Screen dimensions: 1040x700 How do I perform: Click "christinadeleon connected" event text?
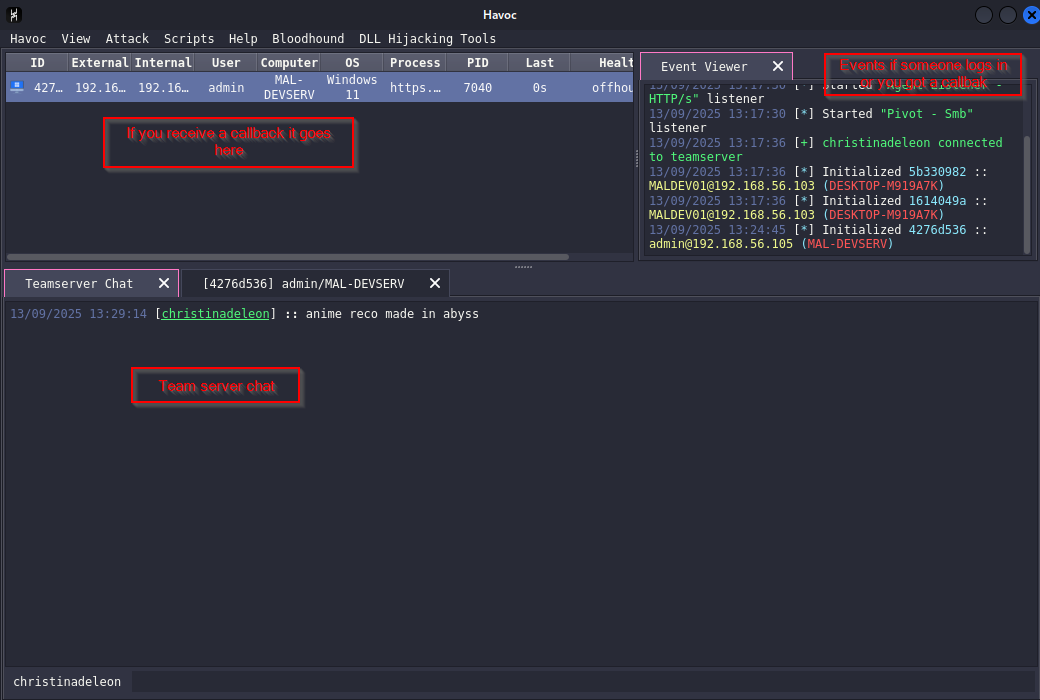tap(913, 142)
